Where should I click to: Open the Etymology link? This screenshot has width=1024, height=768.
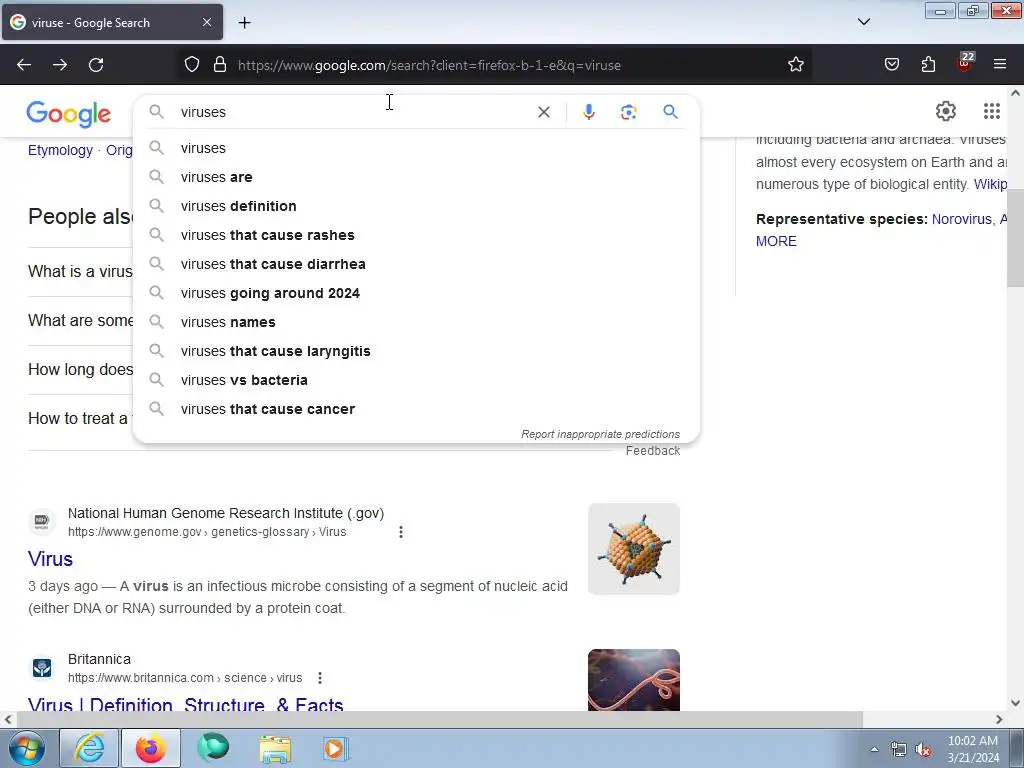point(60,150)
